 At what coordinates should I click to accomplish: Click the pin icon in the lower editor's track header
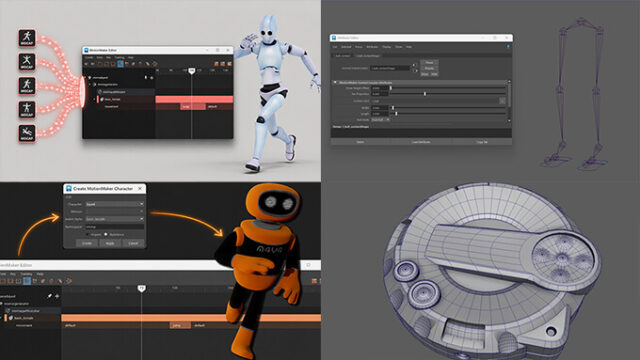click(50, 296)
